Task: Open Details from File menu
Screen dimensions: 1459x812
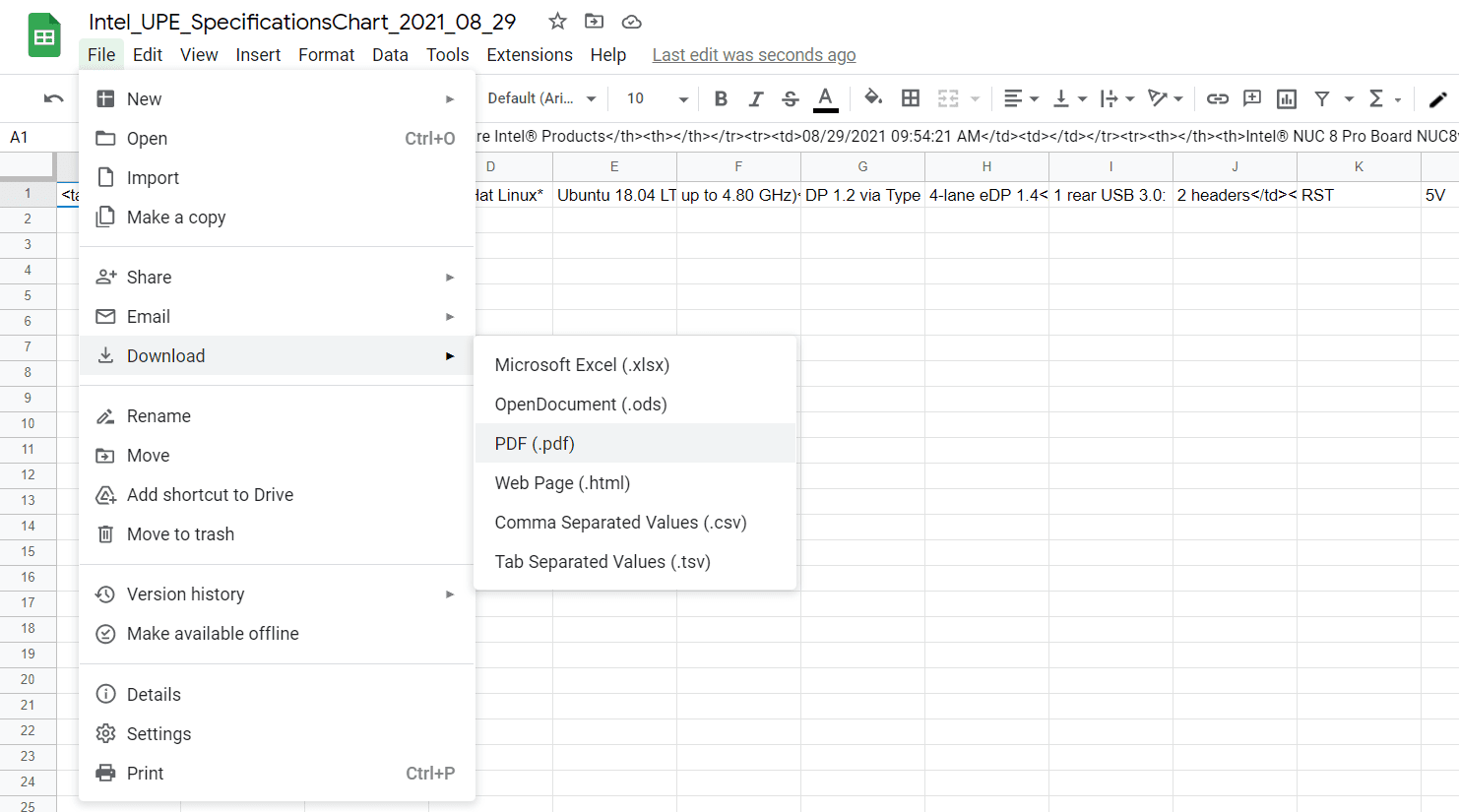Action: pos(277,694)
